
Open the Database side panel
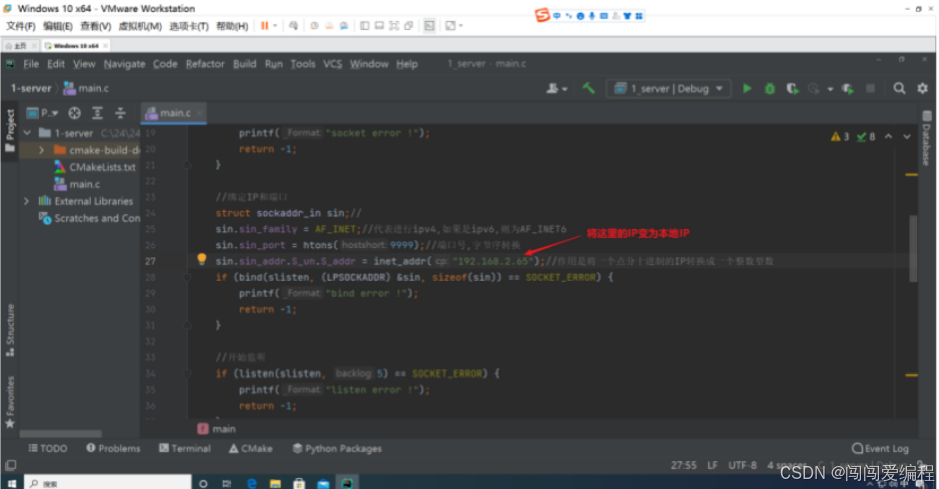926,138
